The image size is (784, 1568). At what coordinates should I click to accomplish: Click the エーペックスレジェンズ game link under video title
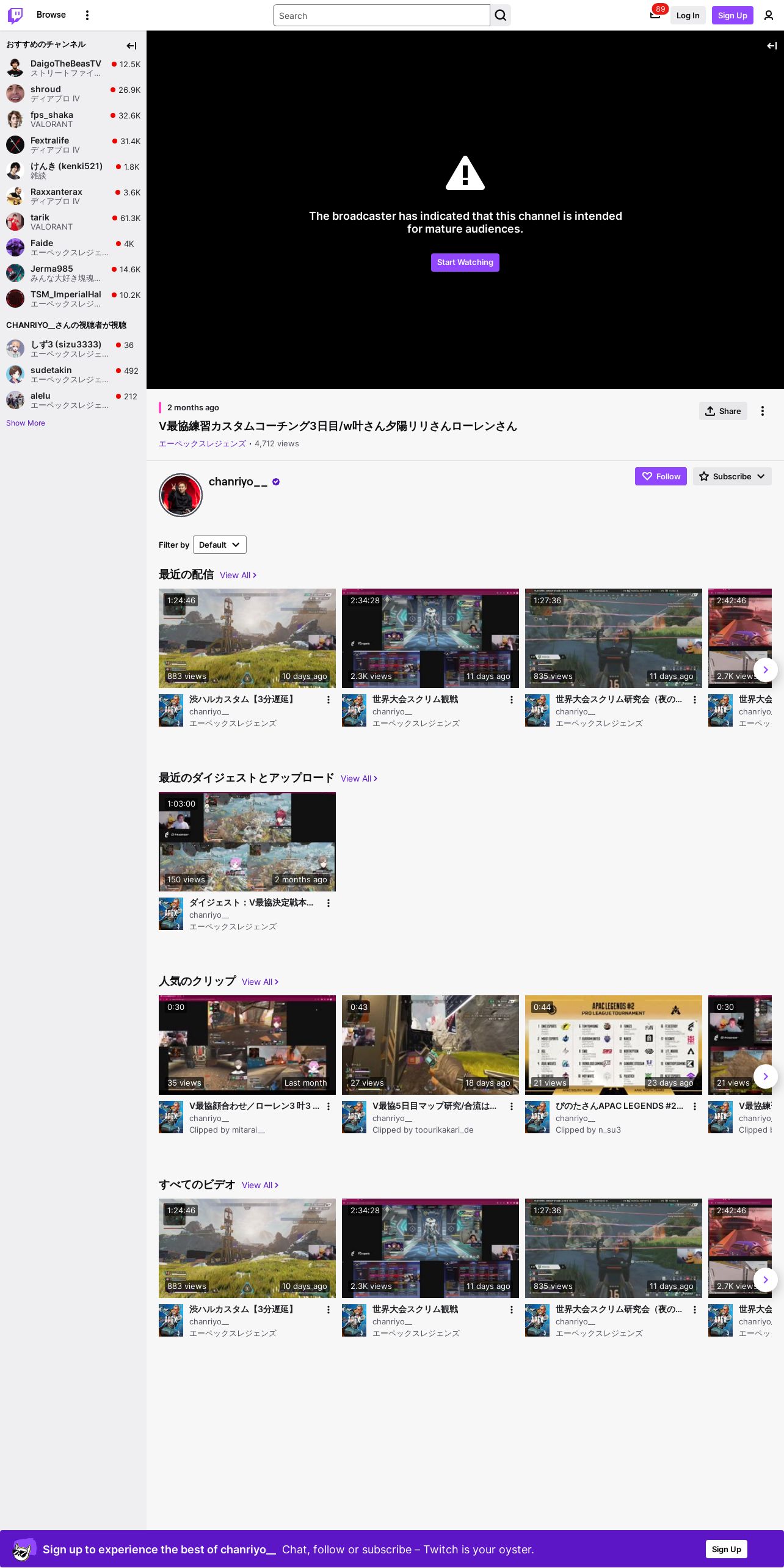(x=202, y=444)
